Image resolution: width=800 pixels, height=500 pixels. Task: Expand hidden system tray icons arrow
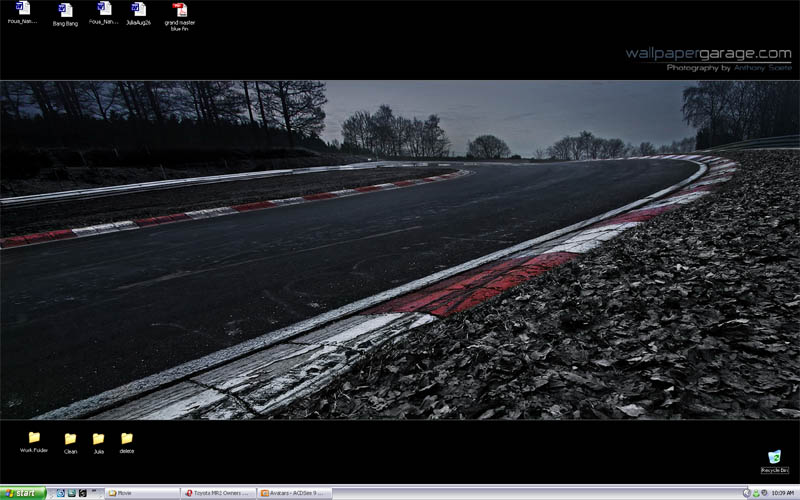point(747,493)
